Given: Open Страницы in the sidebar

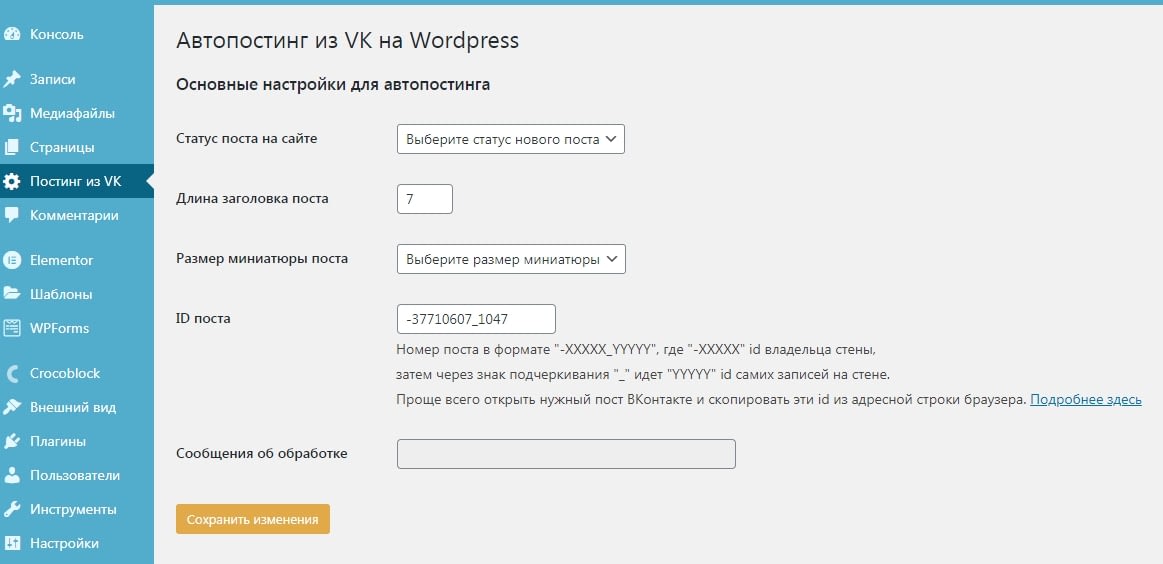Looking at the screenshot, I should tap(62, 148).
